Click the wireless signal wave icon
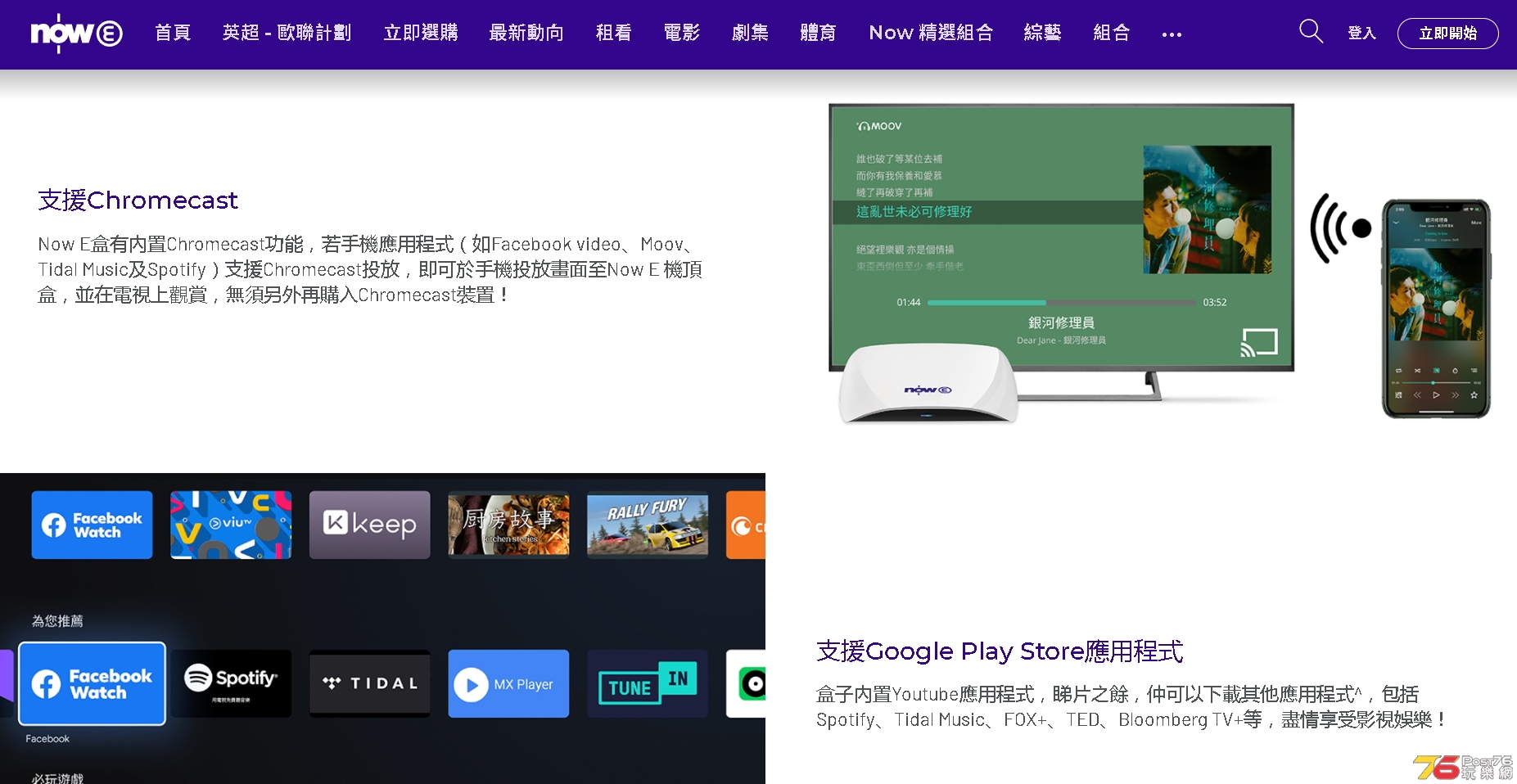1517x784 pixels. point(1340,228)
